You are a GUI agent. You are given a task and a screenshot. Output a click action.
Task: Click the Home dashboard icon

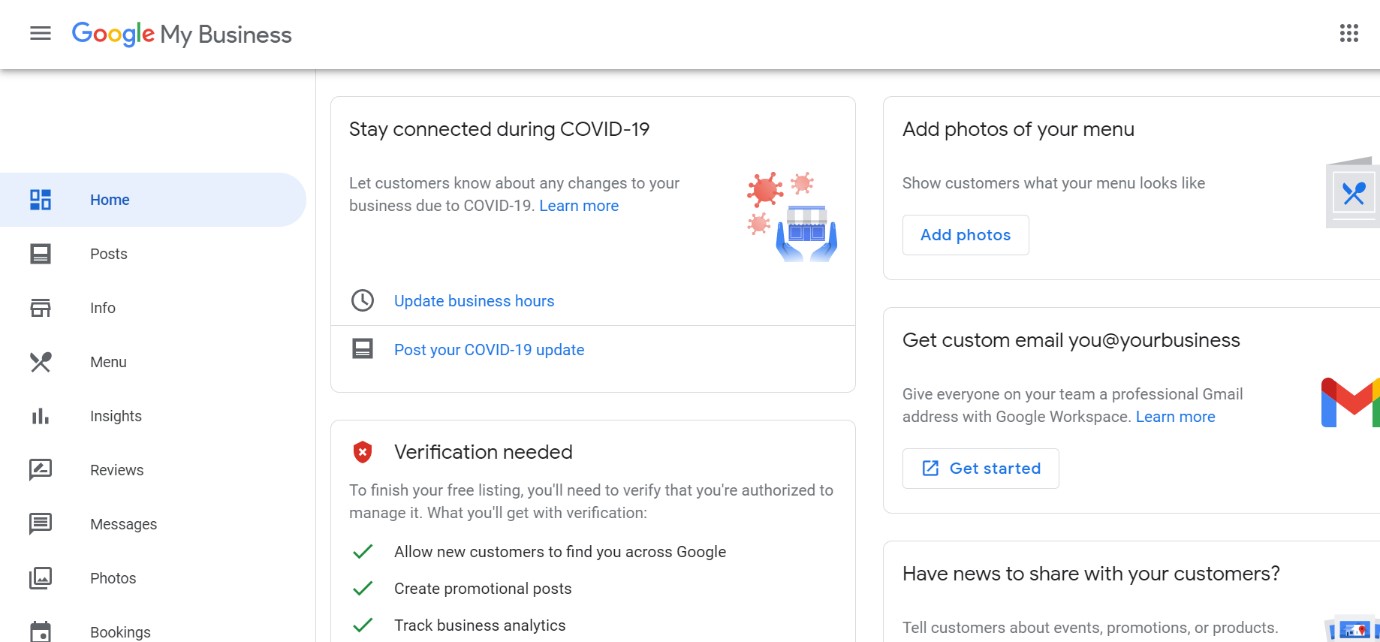click(40, 199)
